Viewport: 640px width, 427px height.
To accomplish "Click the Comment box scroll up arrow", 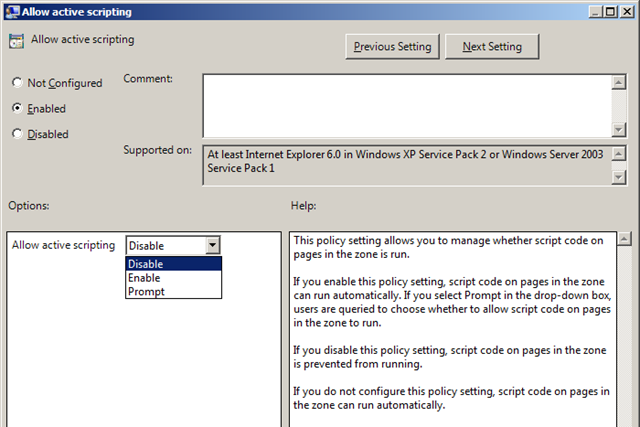I will [x=619, y=81].
